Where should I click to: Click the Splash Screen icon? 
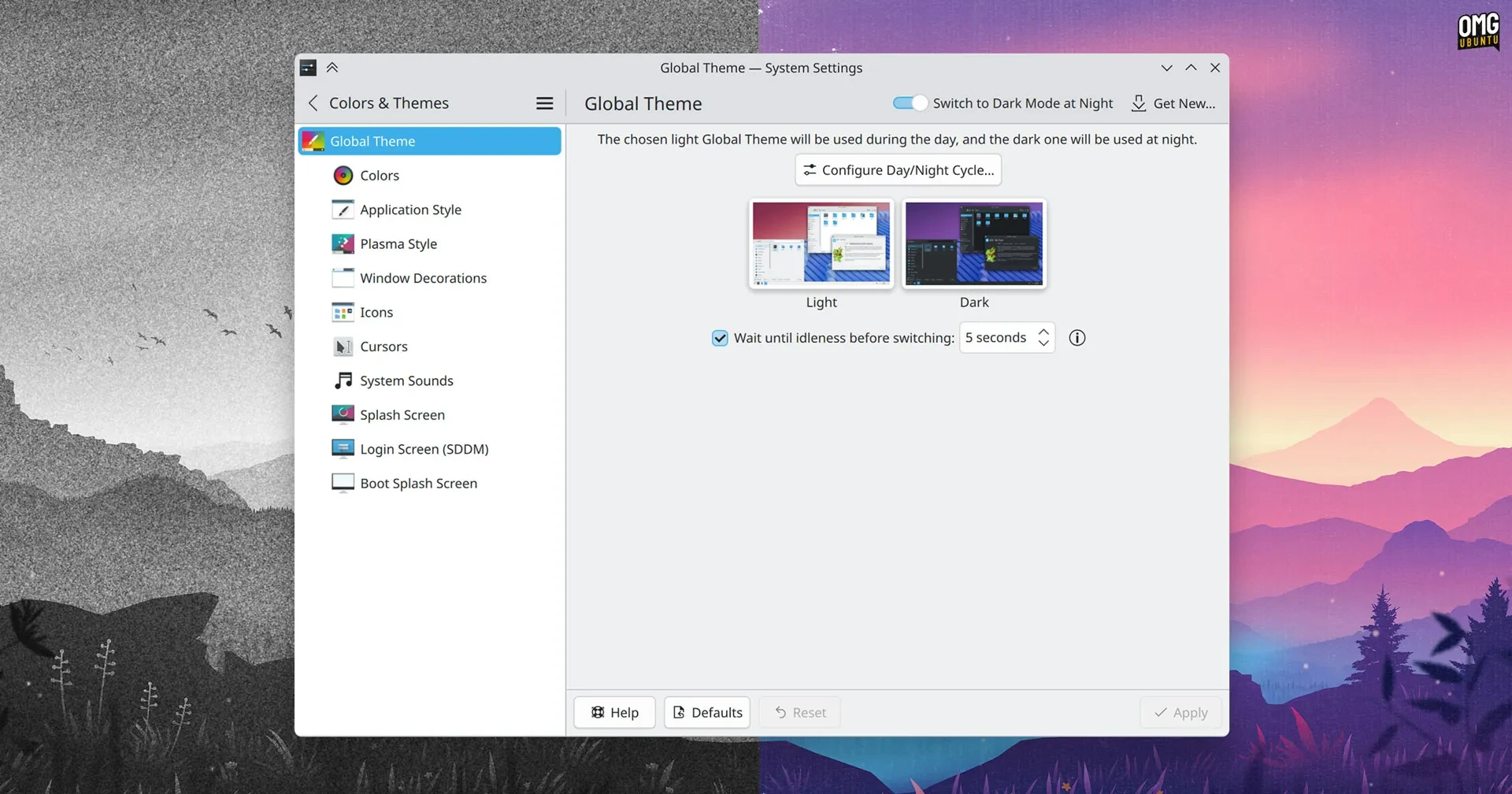pos(343,414)
